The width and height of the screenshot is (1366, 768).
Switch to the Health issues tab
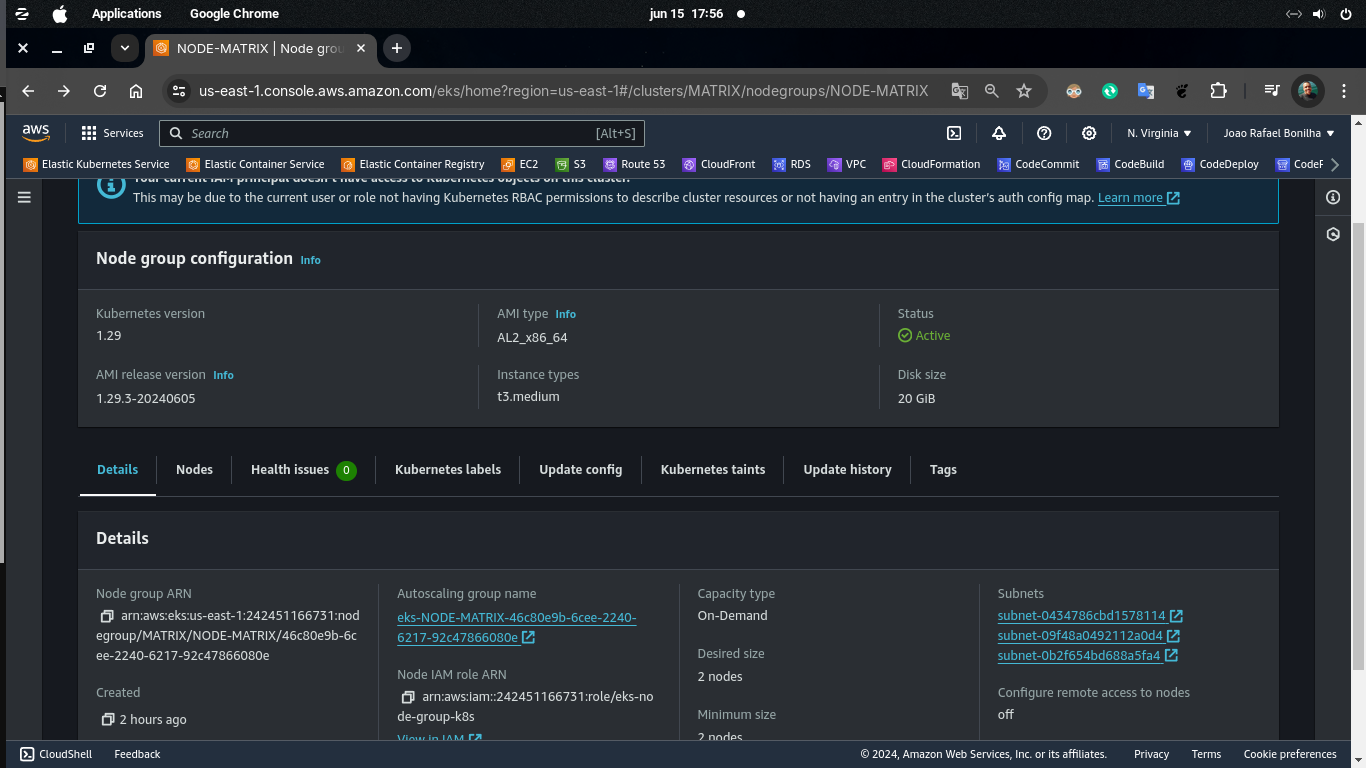click(x=303, y=469)
